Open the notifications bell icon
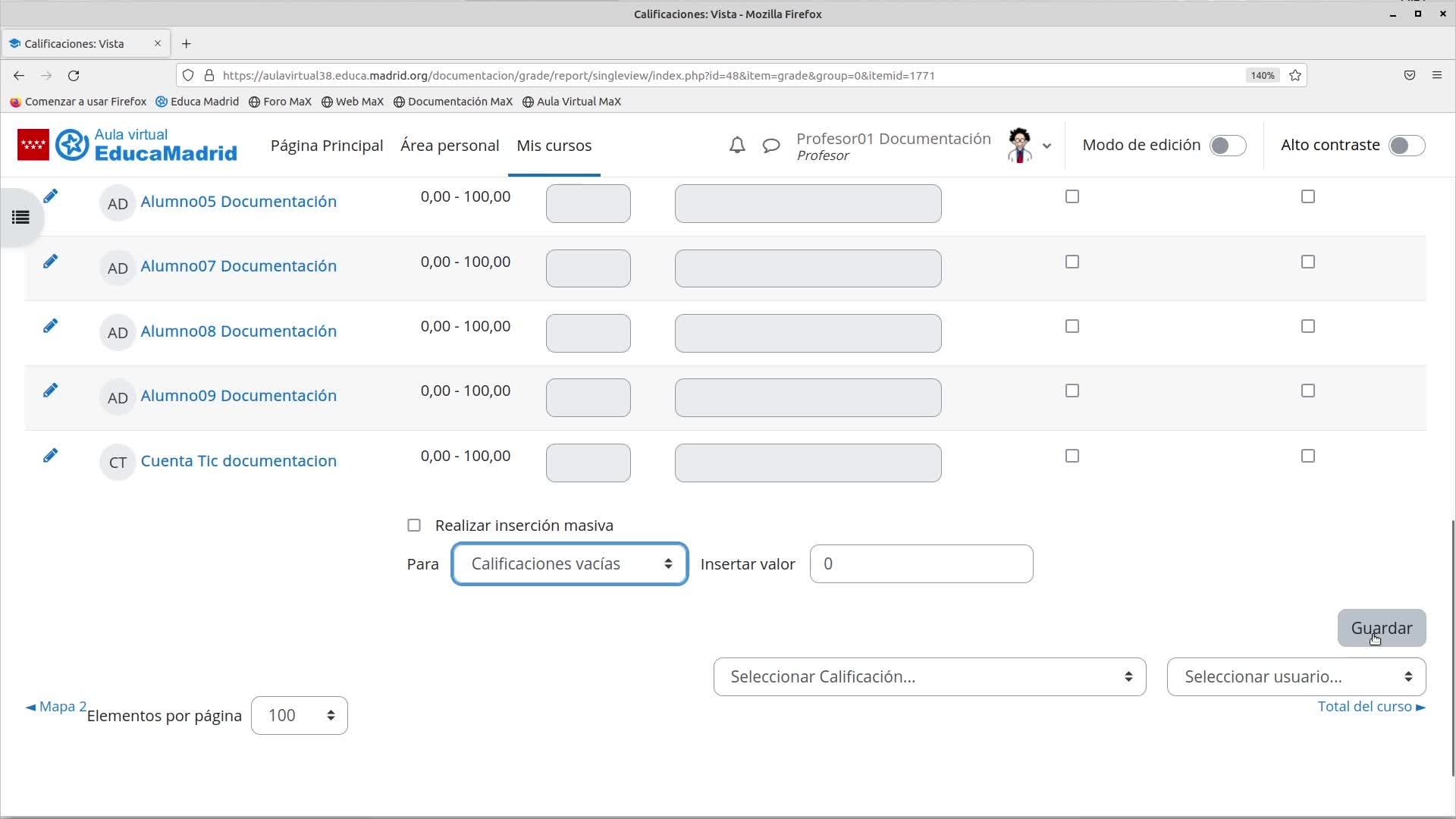This screenshot has height=819, width=1456. 737,146
